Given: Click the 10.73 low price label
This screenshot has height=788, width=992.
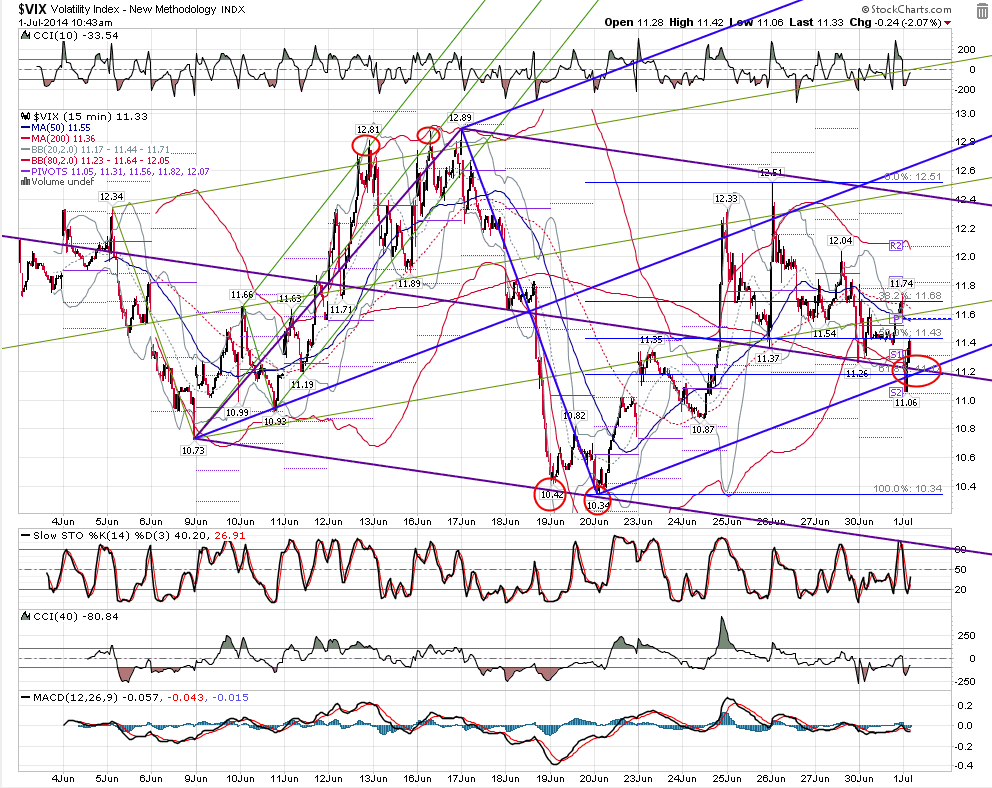Looking at the screenshot, I should coord(193,451).
